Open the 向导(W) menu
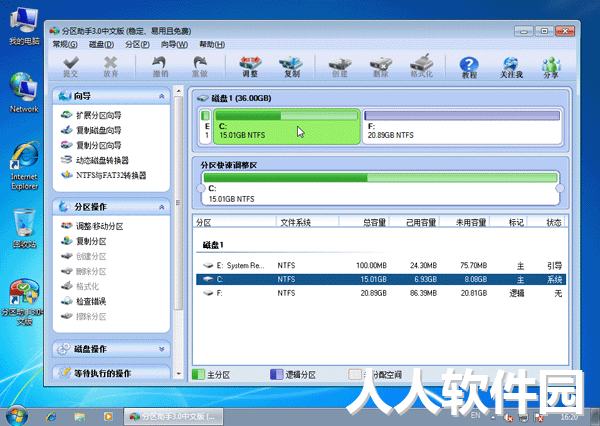The height and width of the screenshot is (426, 600). tap(174, 44)
